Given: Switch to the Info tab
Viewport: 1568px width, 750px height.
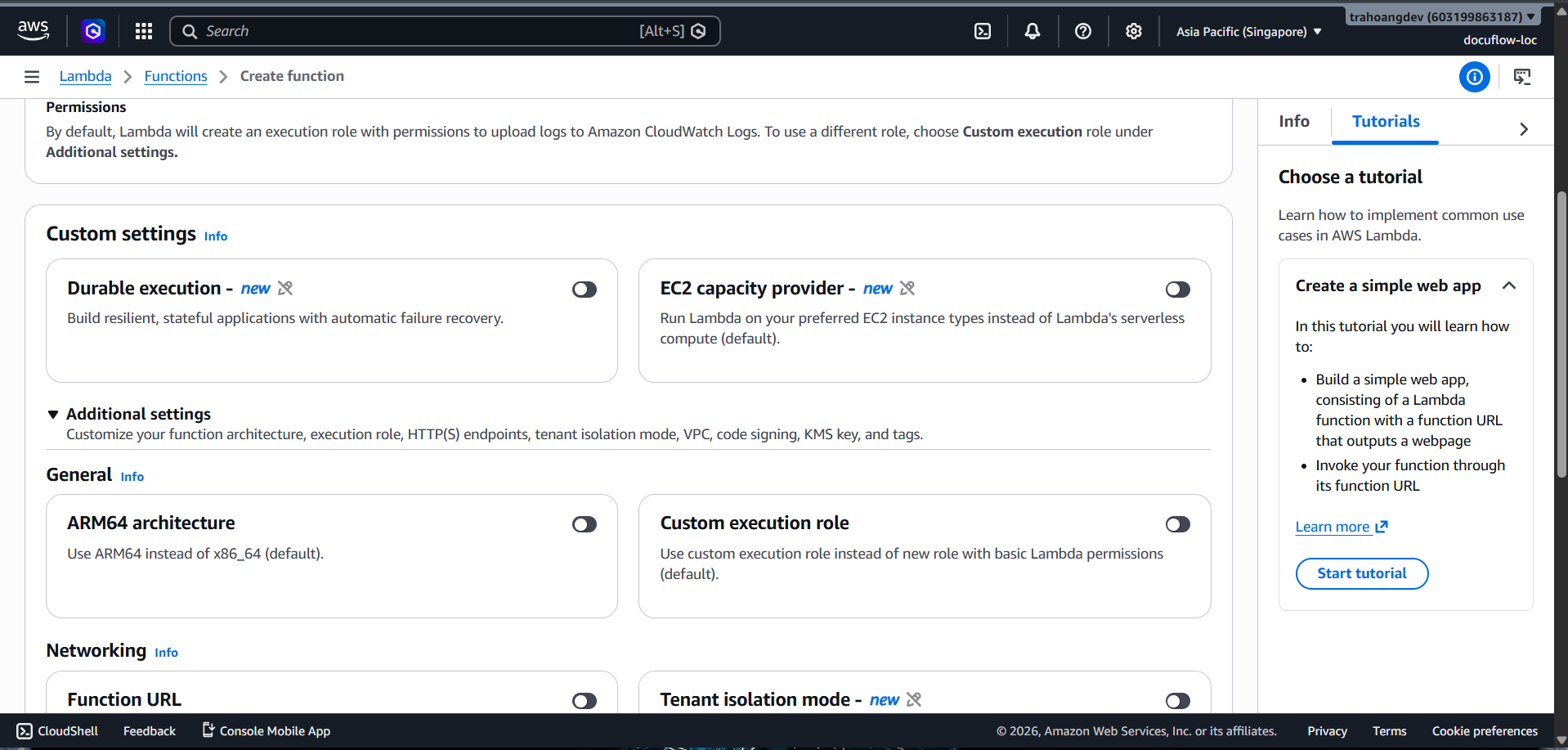Looking at the screenshot, I should coord(1294,122).
